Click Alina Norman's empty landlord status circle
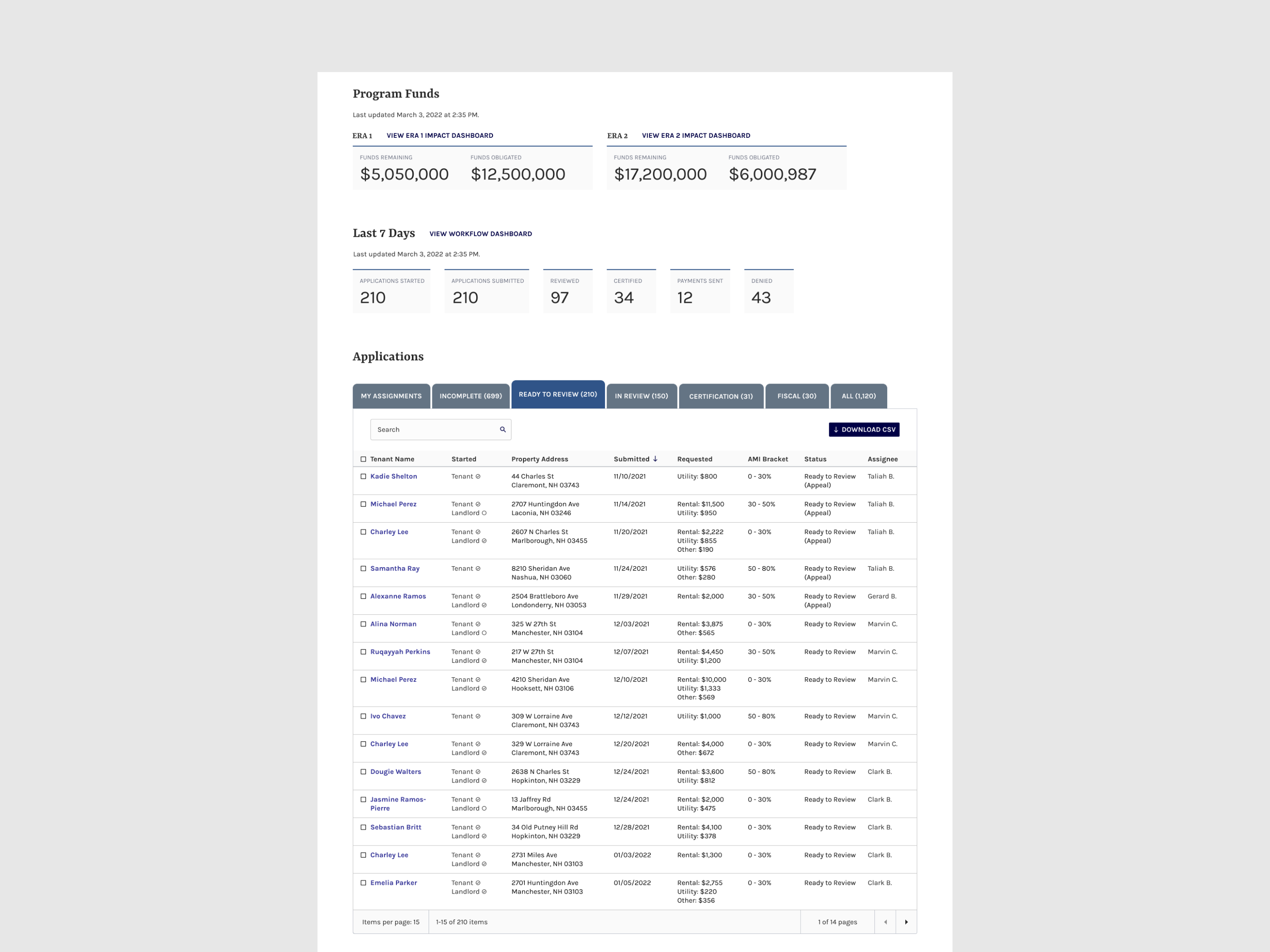 pos(484,633)
